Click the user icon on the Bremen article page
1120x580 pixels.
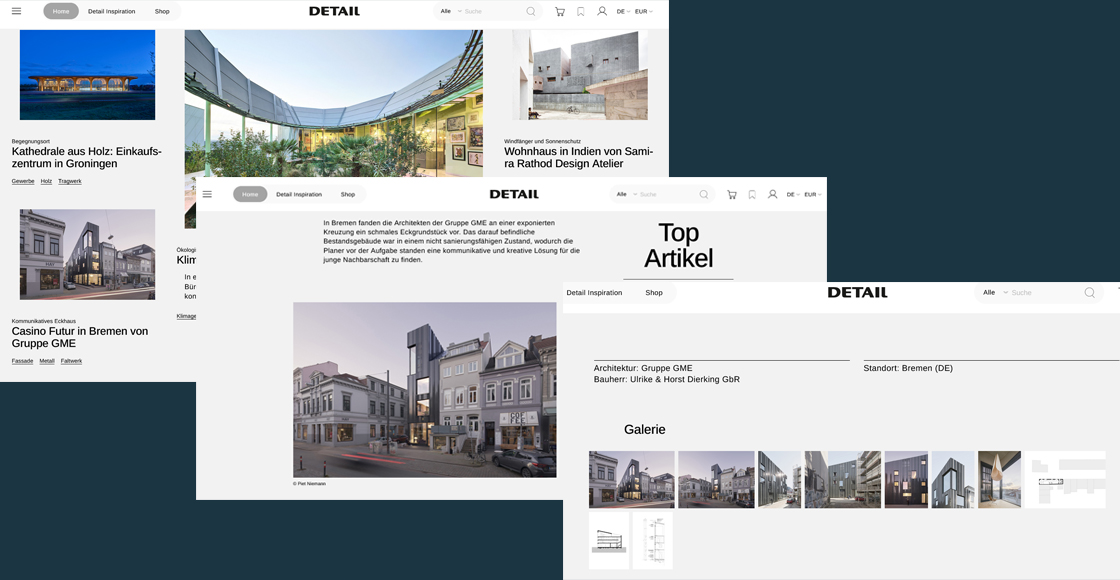coord(772,194)
